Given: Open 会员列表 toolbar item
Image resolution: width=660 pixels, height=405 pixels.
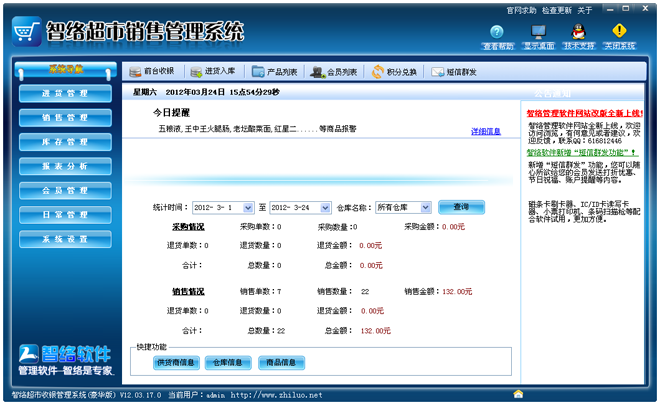Looking at the screenshot, I should point(333,72).
